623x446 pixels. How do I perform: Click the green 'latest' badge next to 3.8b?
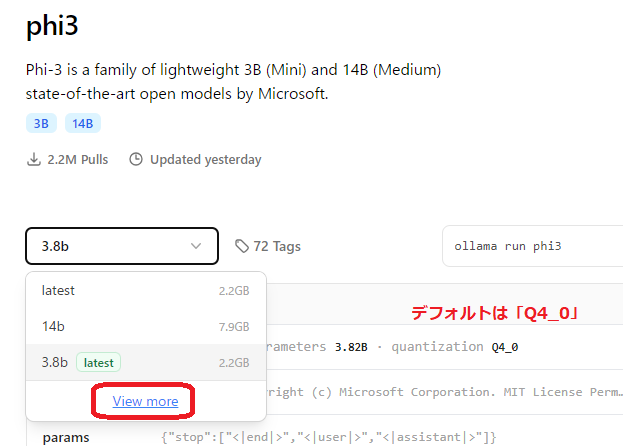coord(99,363)
